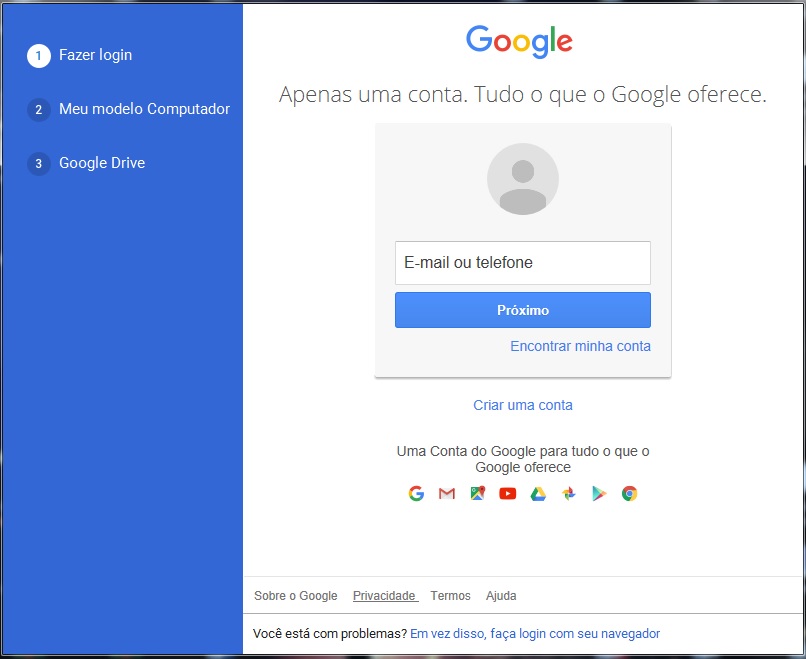Click the Google logo at top
806x659 pixels.
click(519, 41)
